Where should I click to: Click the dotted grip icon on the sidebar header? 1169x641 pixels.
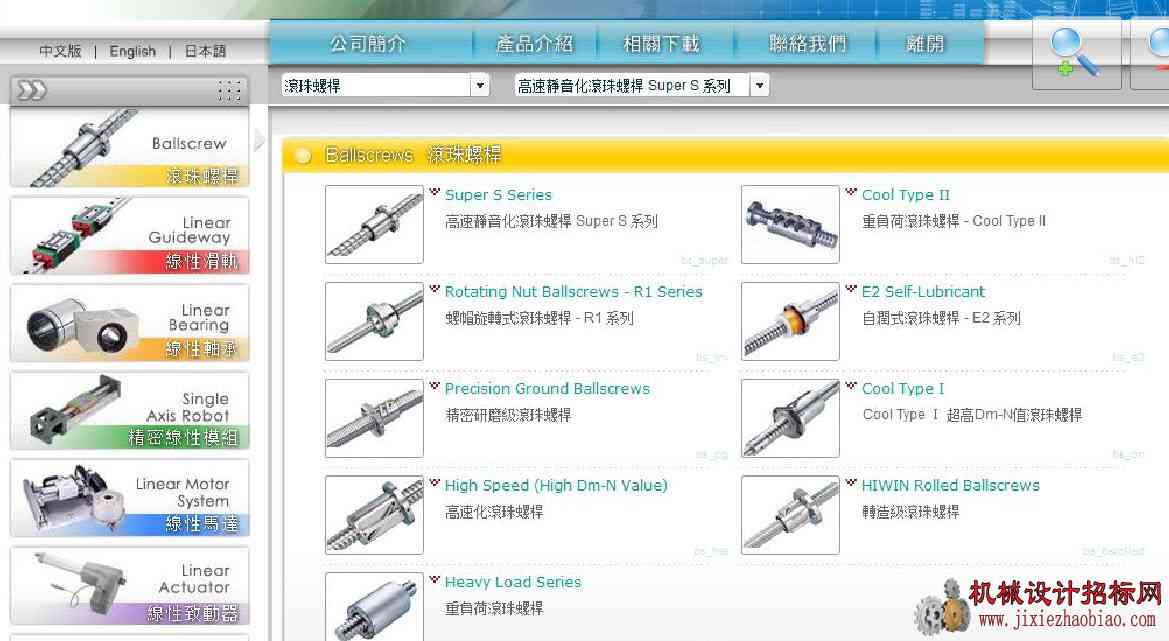point(229,91)
